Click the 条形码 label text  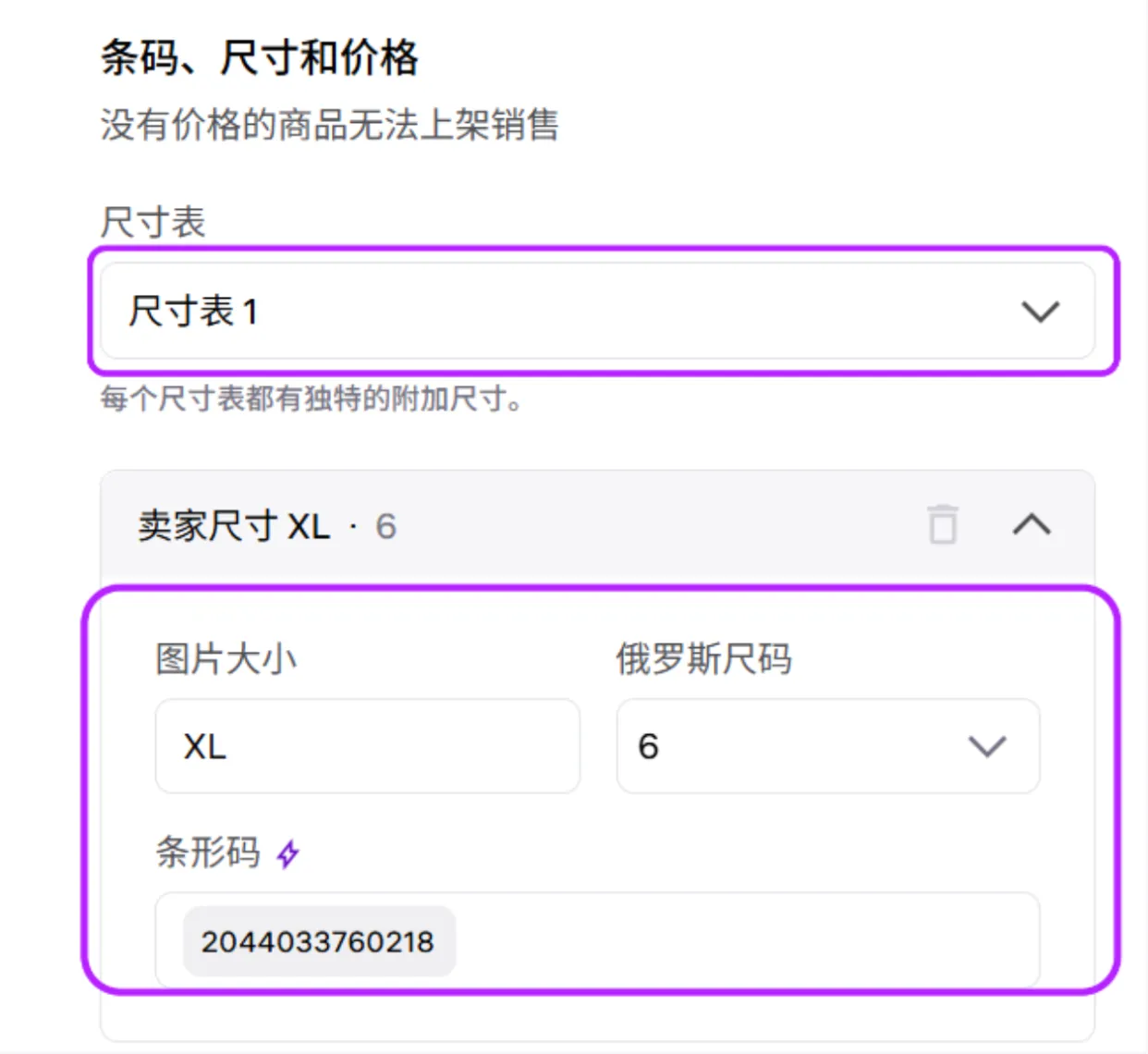[208, 852]
